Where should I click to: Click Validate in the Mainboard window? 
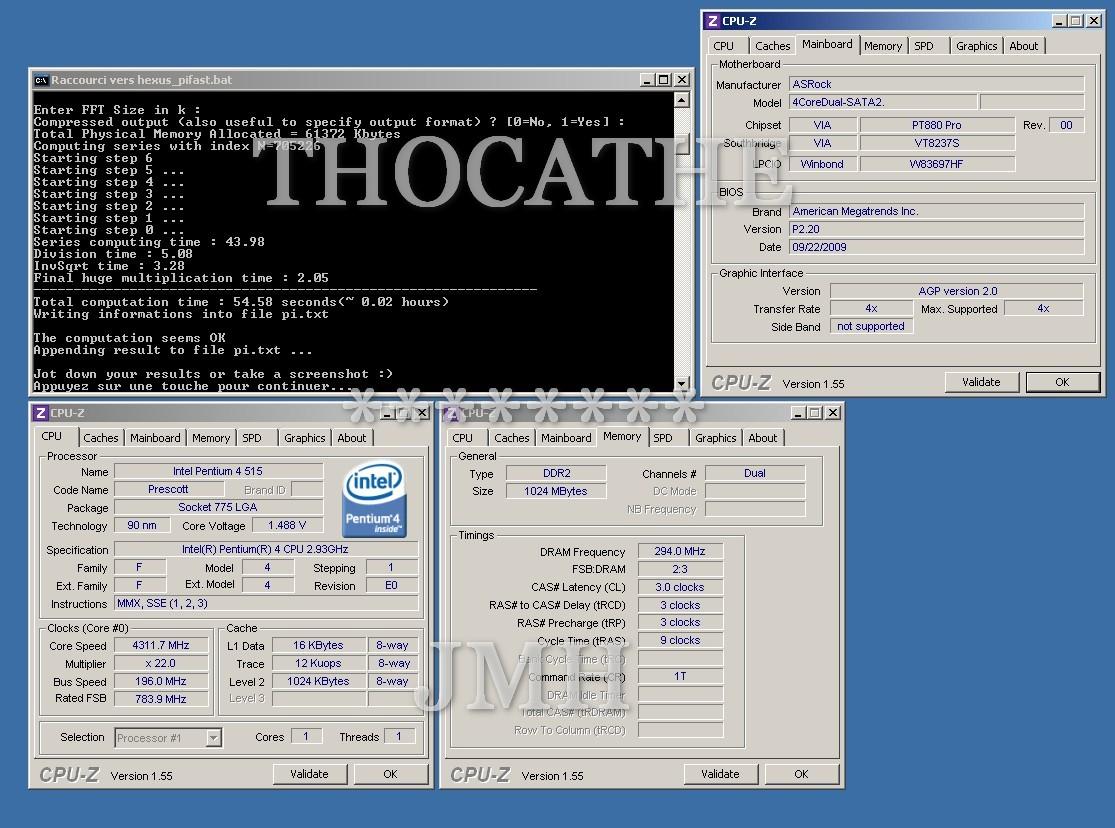coord(981,382)
